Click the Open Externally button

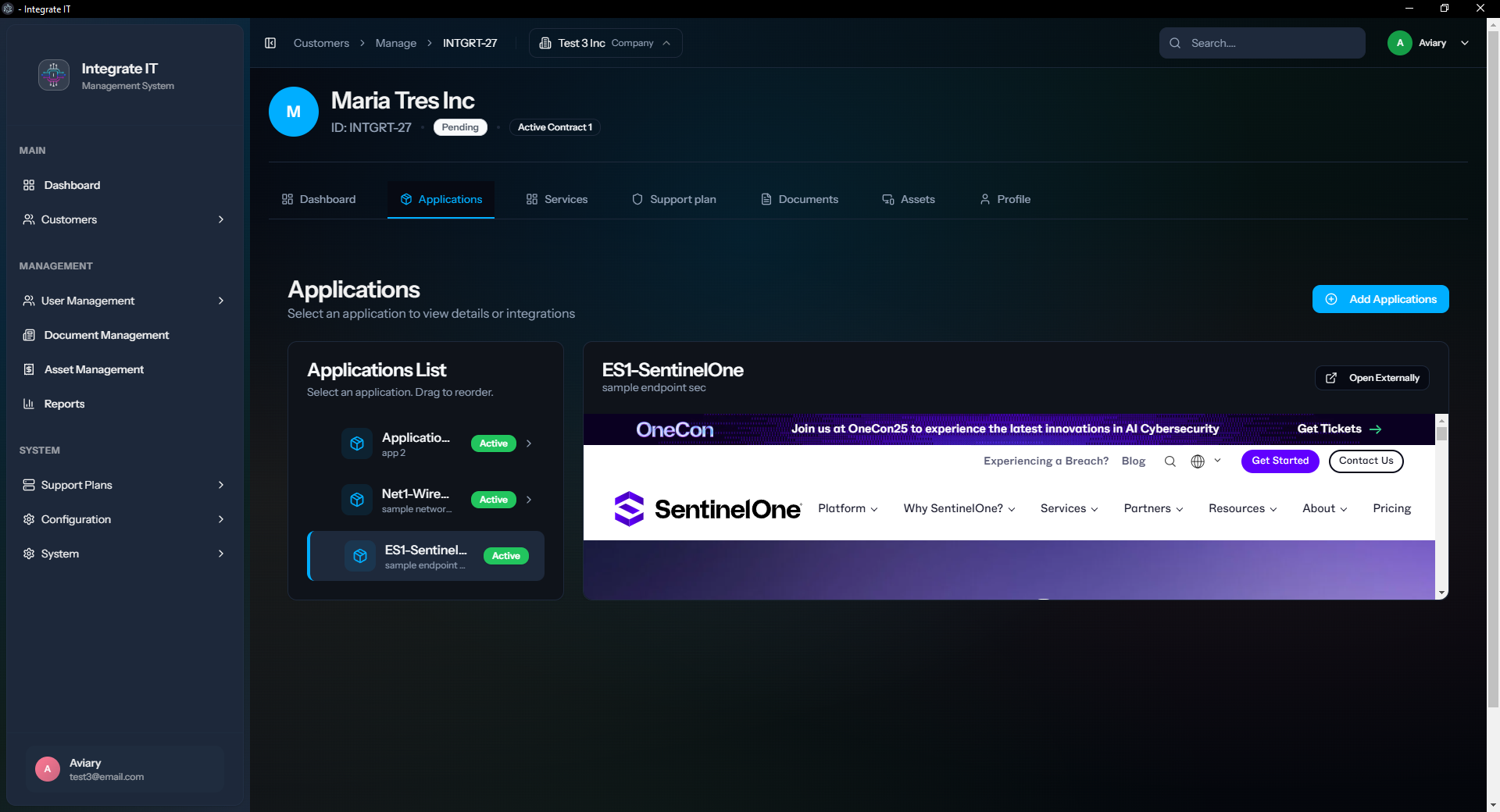(1372, 378)
